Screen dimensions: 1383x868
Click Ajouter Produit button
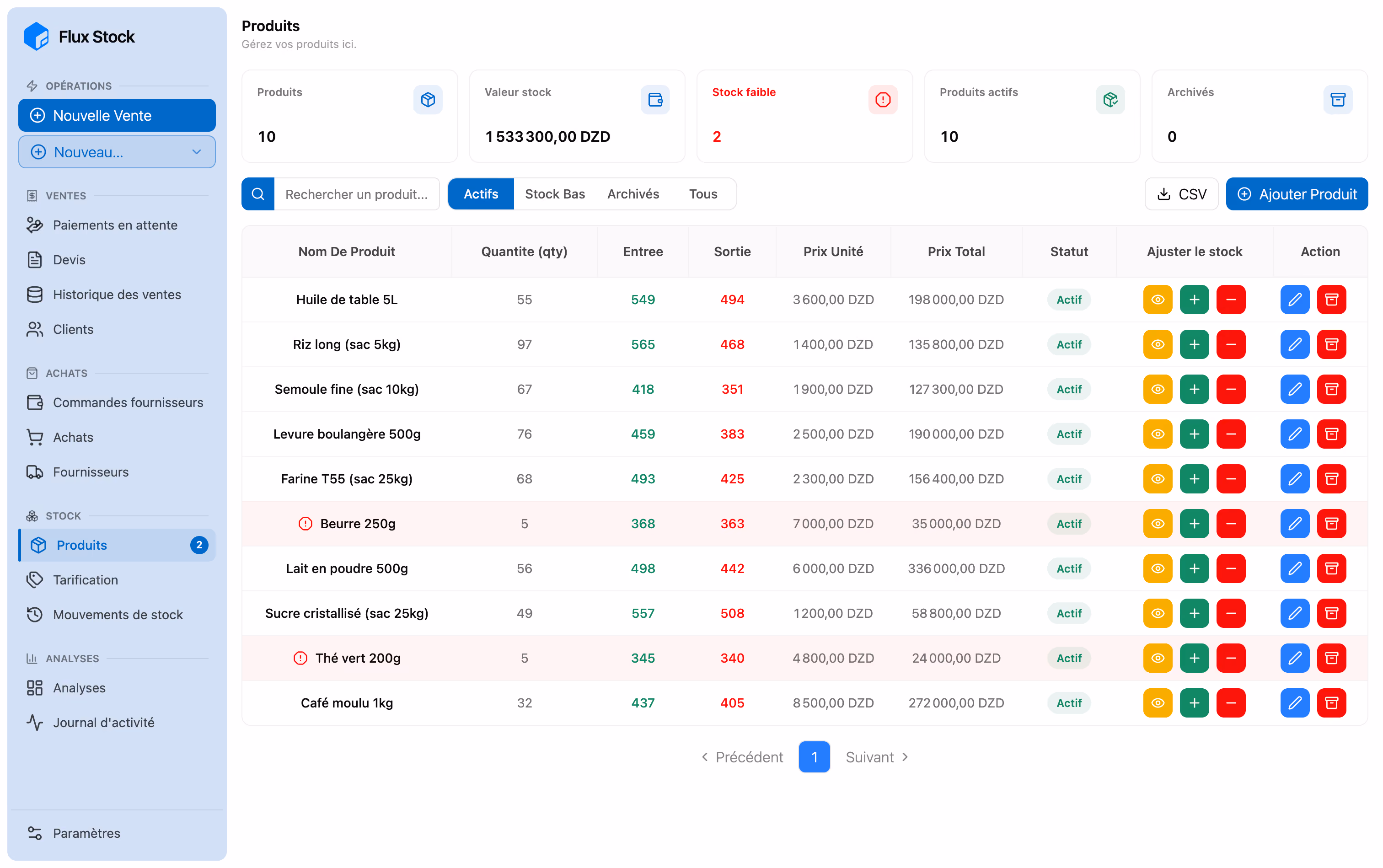1296,194
